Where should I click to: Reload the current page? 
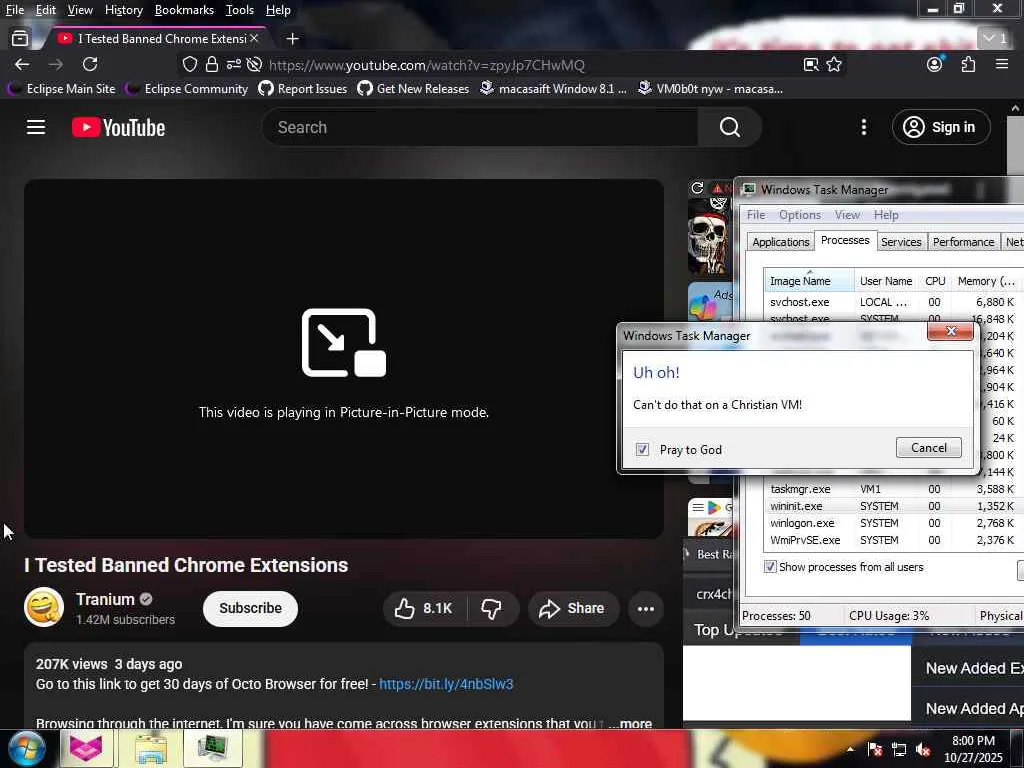[90, 65]
